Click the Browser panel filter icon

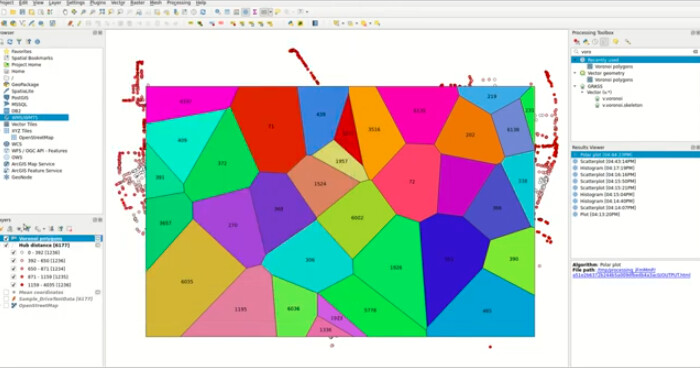pyautogui.click(x=19, y=42)
